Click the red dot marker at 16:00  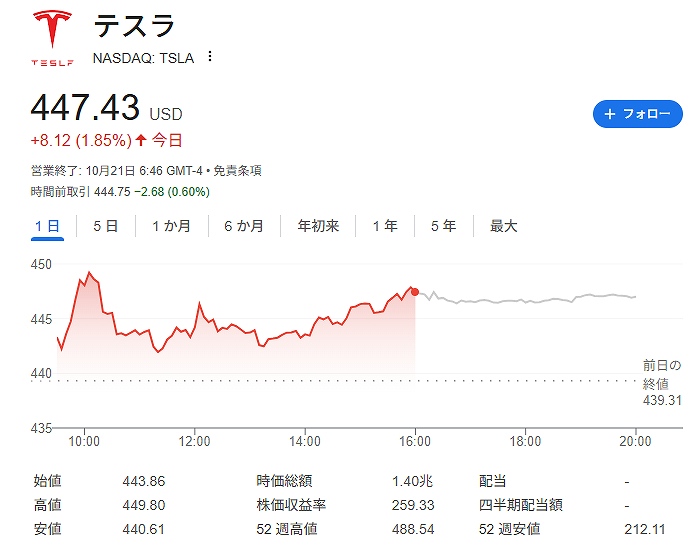click(415, 292)
